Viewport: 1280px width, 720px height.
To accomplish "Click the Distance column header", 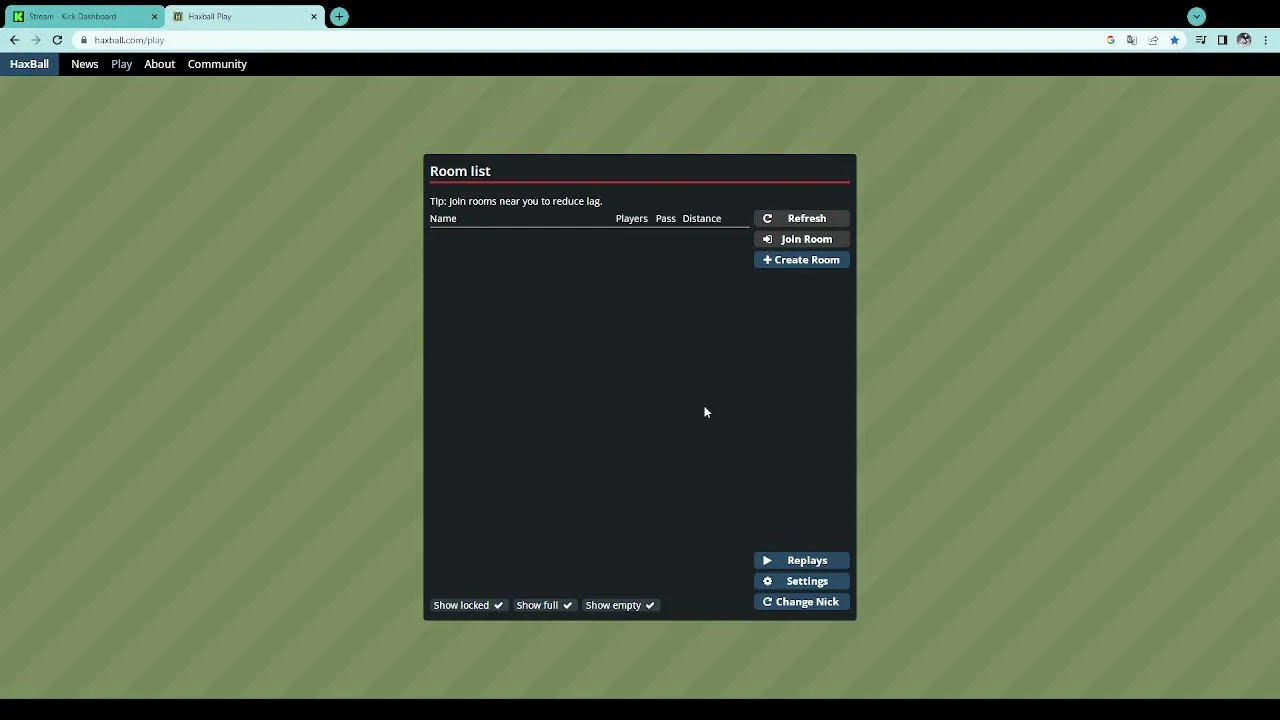I will tap(701, 218).
